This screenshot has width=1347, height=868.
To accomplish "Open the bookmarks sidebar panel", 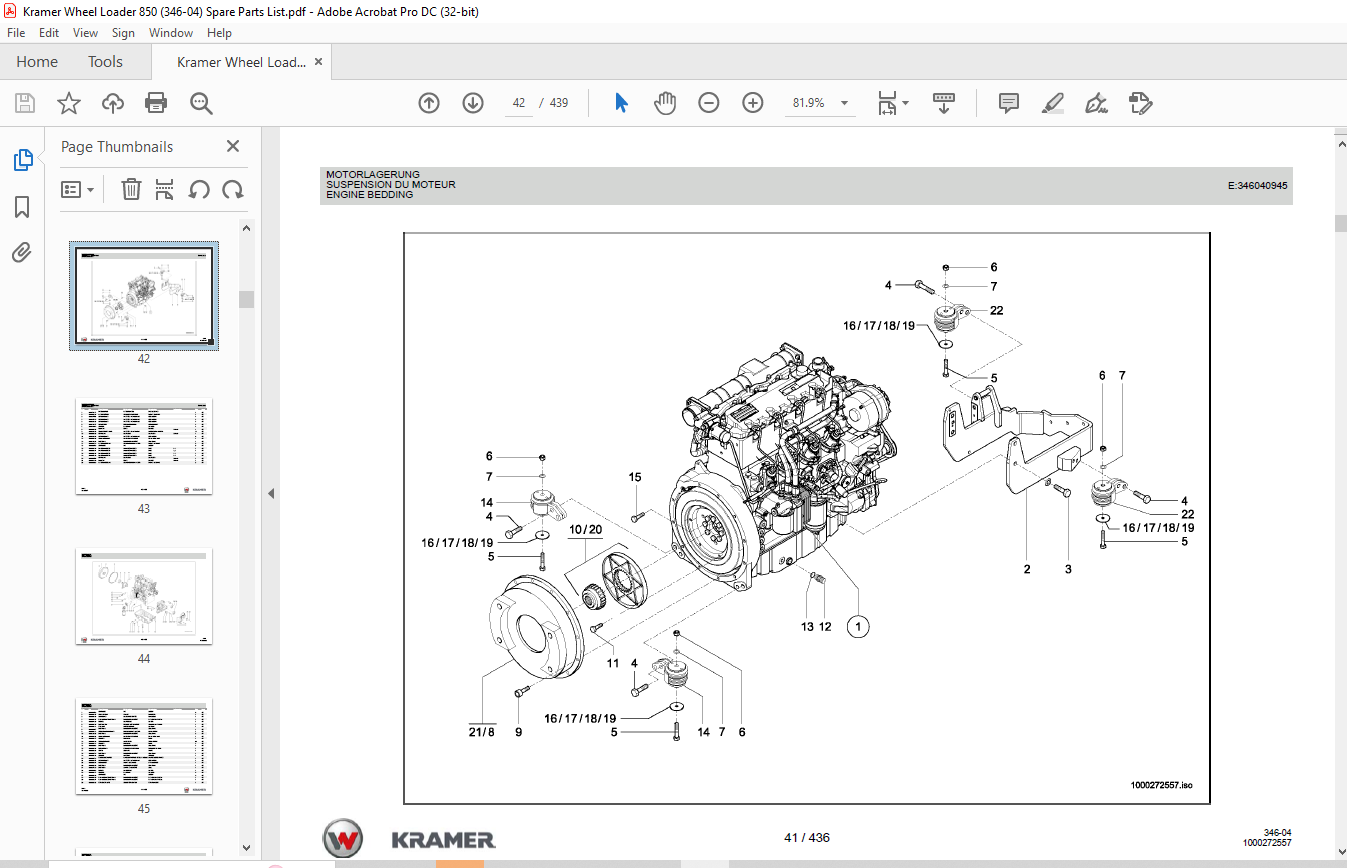I will [x=22, y=207].
